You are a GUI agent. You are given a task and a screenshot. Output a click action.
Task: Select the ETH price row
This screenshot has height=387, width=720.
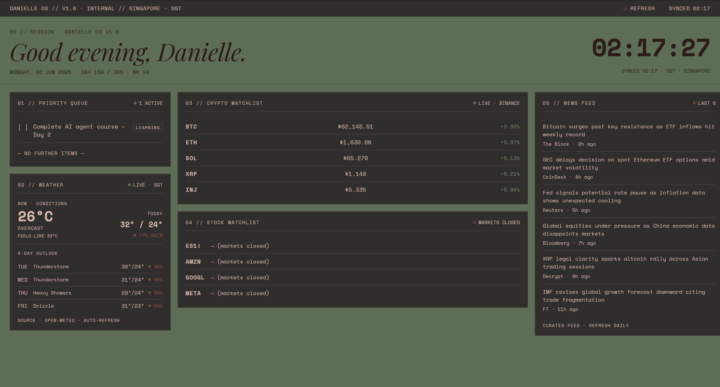coord(353,142)
